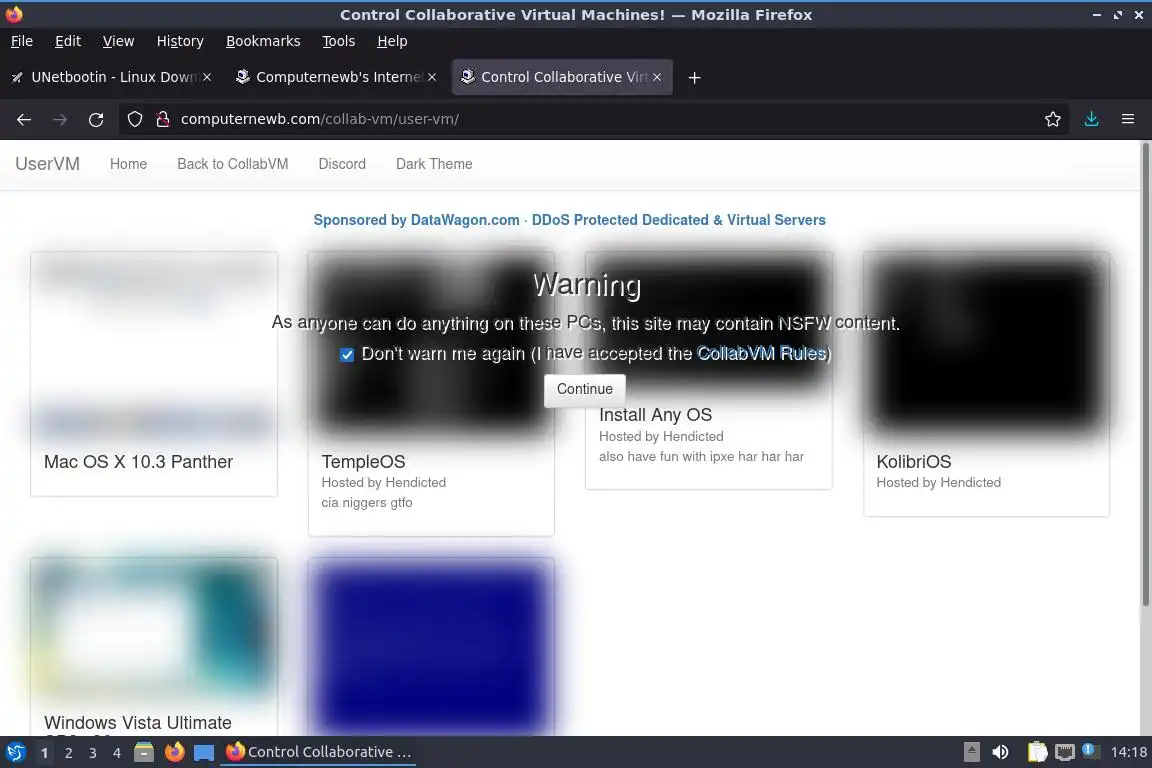Go to Home in the navbar
The height and width of the screenshot is (768, 1152).
click(129, 164)
